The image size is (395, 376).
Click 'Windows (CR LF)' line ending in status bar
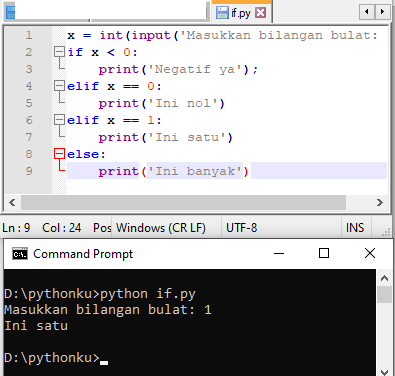161,228
